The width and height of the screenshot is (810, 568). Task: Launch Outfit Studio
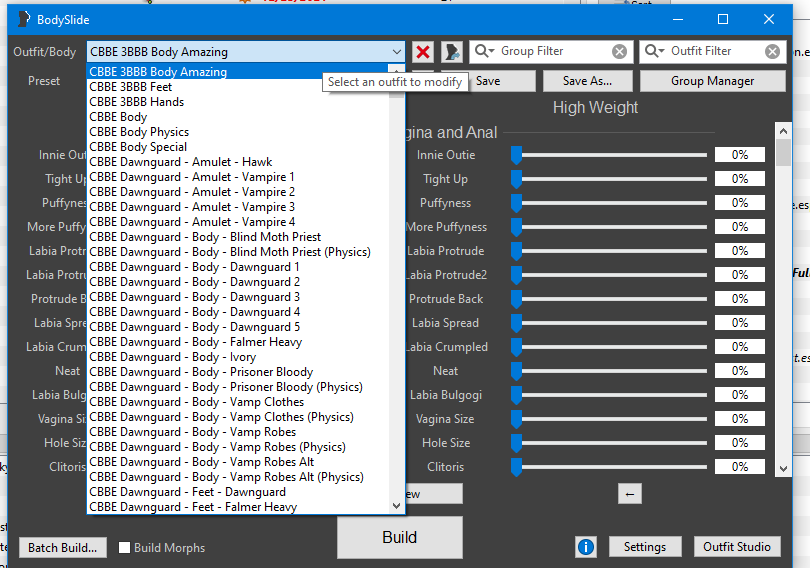click(x=737, y=547)
